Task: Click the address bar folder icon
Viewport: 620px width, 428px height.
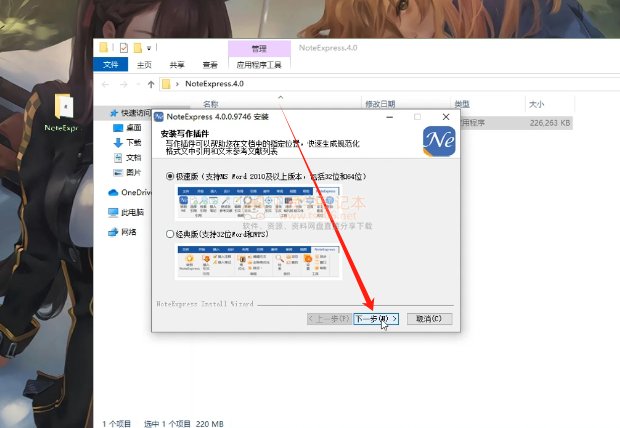Action: tap(166, 84)
